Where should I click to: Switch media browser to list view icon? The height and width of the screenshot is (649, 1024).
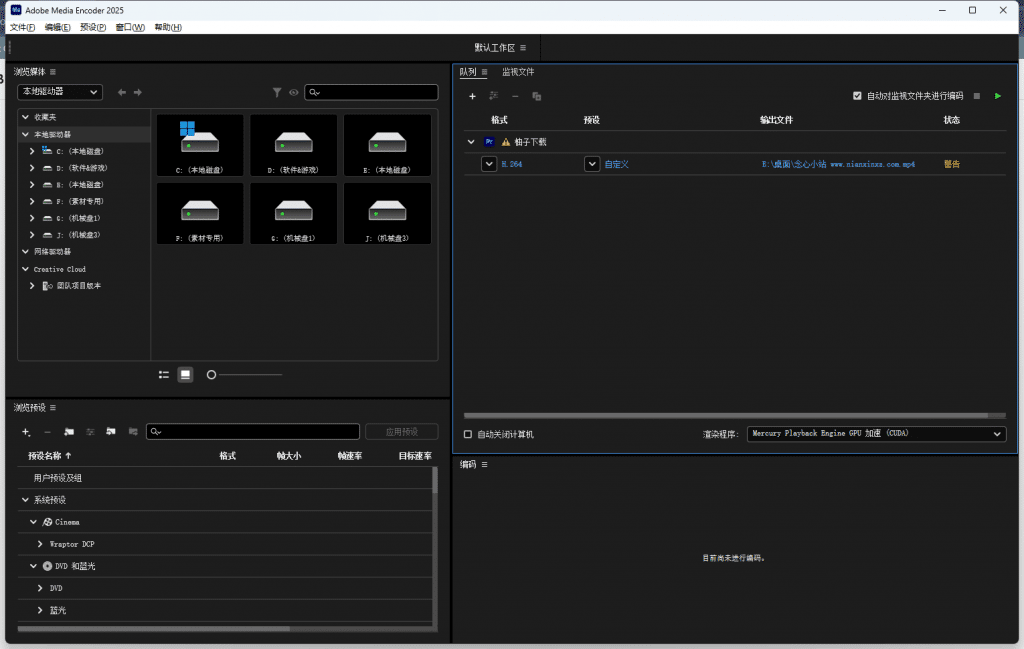pos(164,374)
